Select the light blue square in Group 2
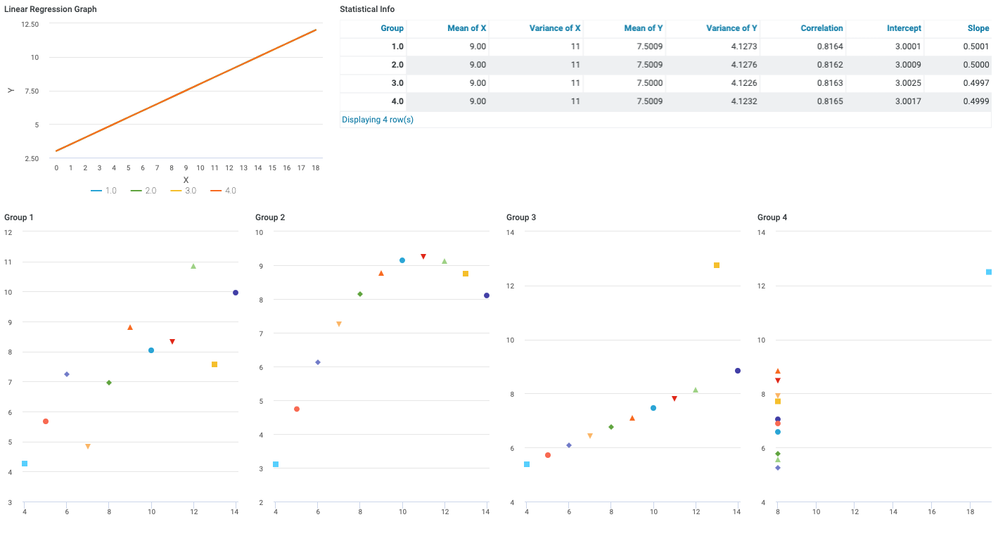Screen dimensions: 998x541 276,465
